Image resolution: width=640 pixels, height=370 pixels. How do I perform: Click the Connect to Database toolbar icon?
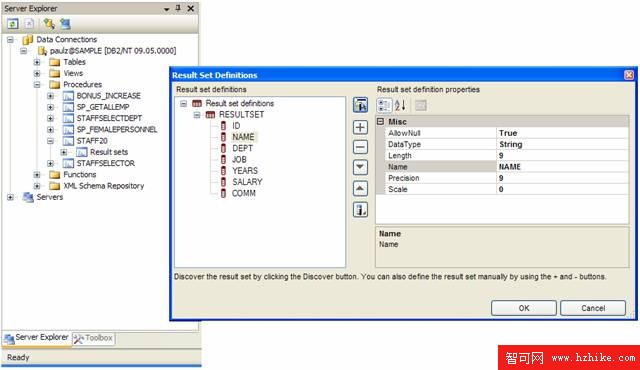[49, 24]
